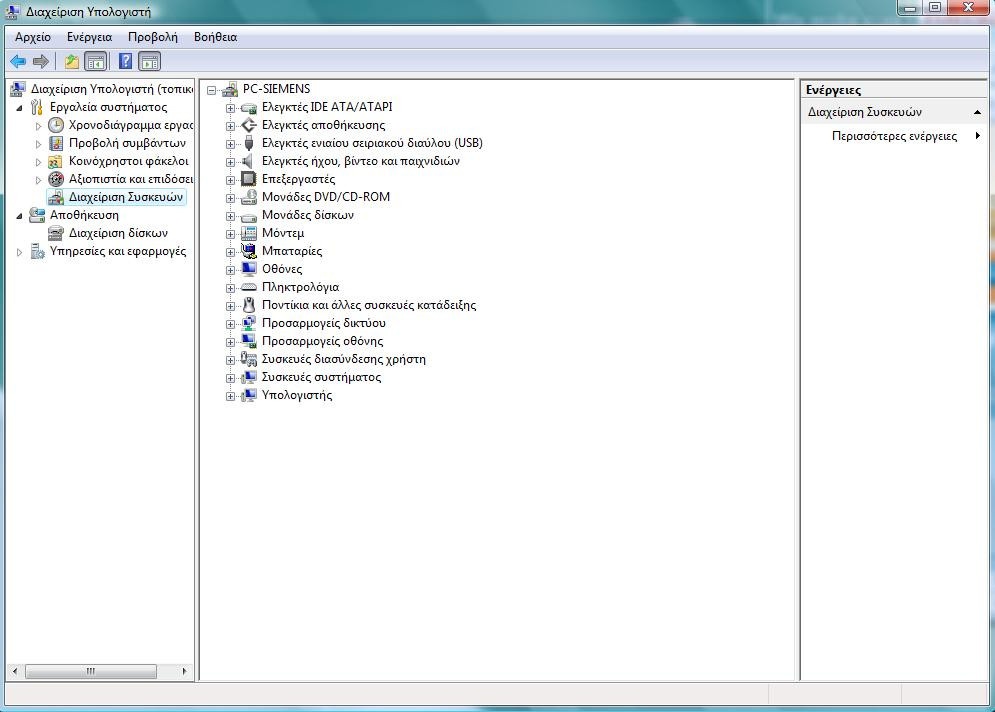
Task: Expand the Προβολή συμβάντων node
Action: (x=38, y=144)
